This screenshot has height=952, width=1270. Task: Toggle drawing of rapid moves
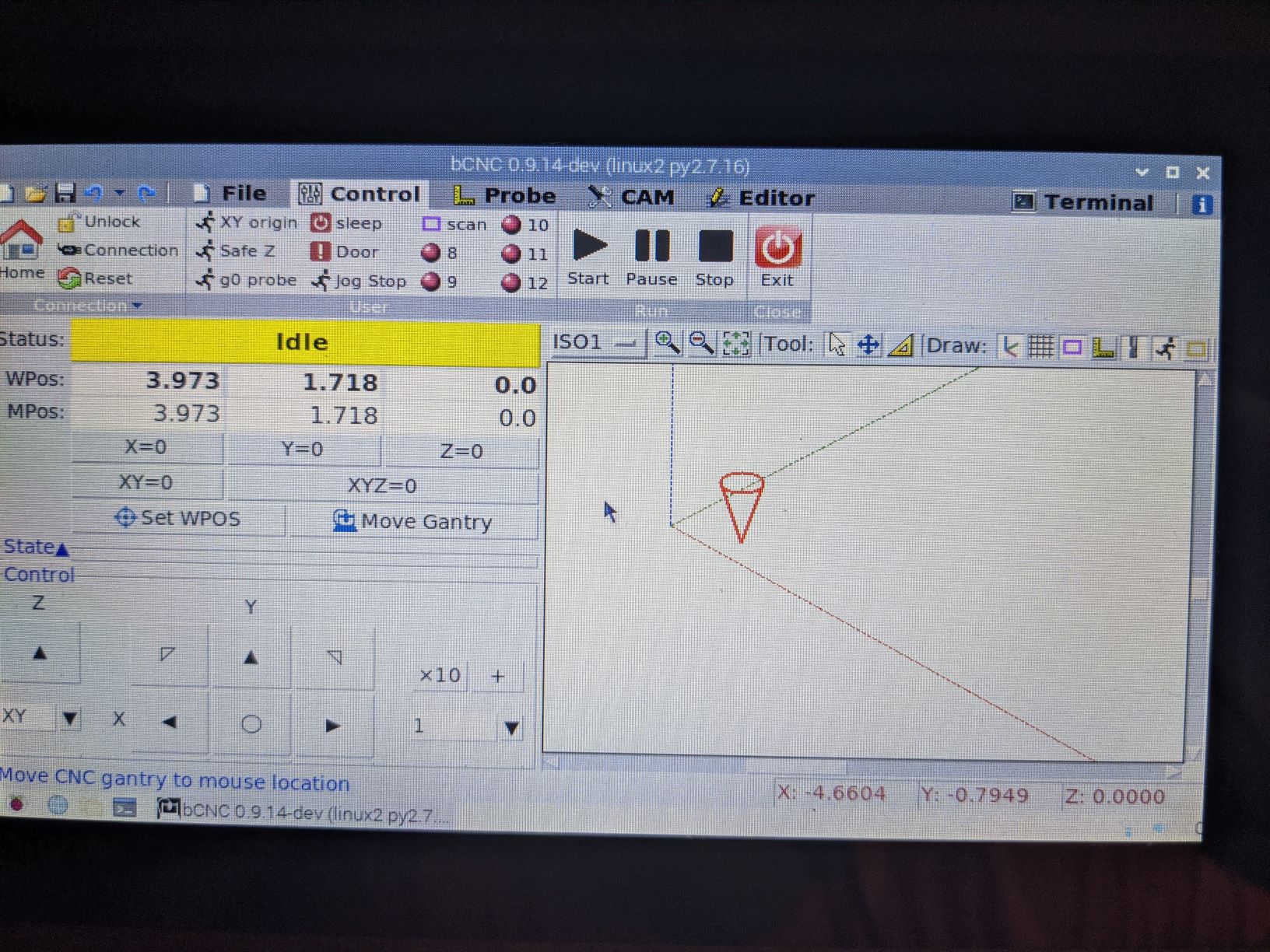click(1165, 348)
